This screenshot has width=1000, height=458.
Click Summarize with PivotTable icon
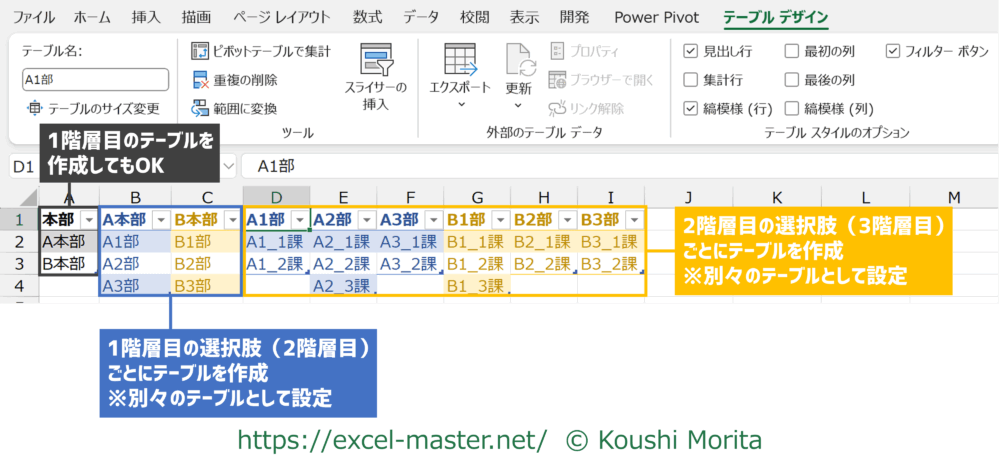click(198, 50)
